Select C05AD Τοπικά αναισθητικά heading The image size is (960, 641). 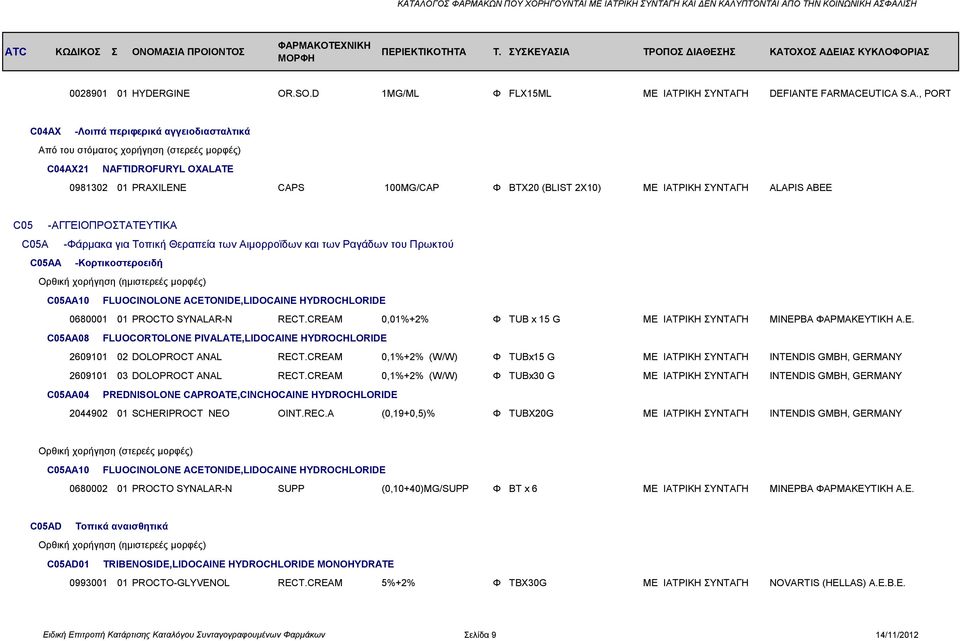click(99, 527)
